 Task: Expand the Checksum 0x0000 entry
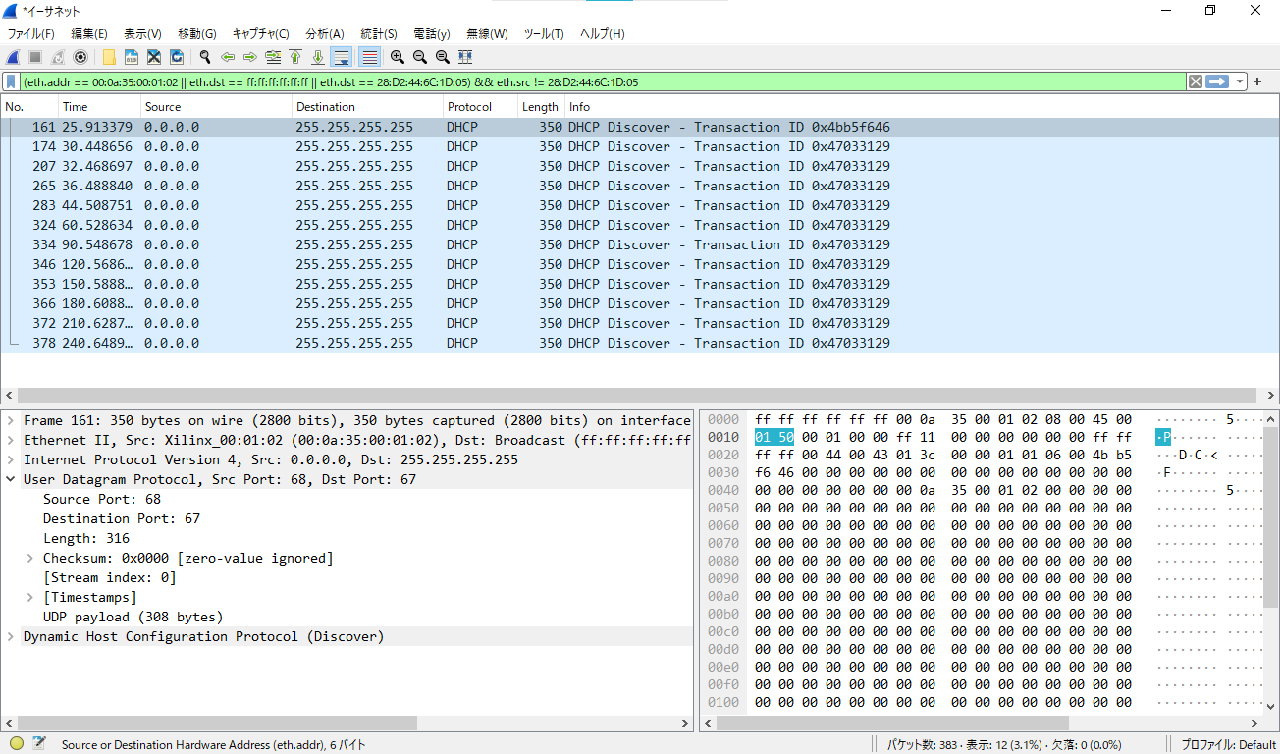[30, 558]
